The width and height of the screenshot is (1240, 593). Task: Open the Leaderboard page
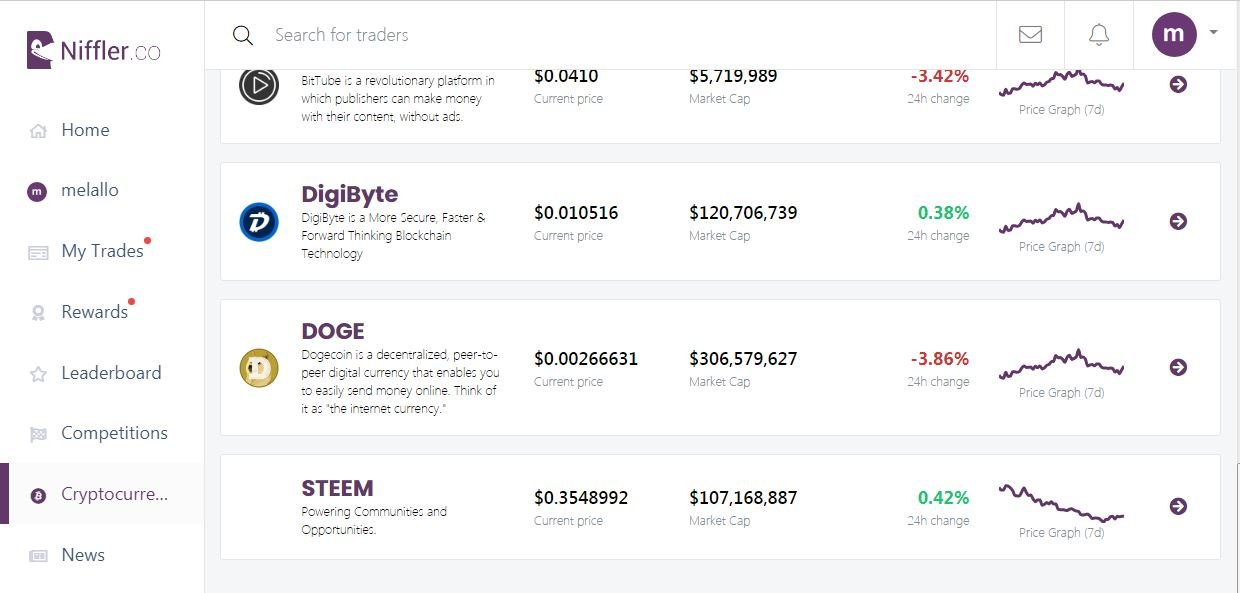pyautogui.click(x=111, y=373)
